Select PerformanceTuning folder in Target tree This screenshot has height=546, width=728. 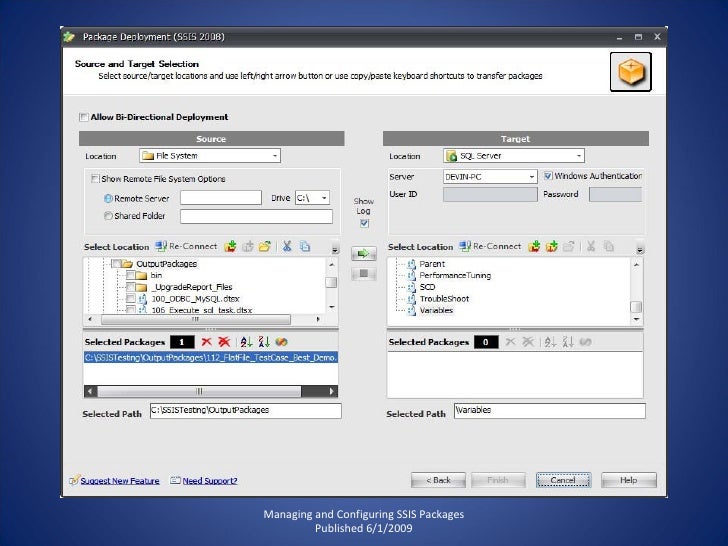tap(455, 275)
